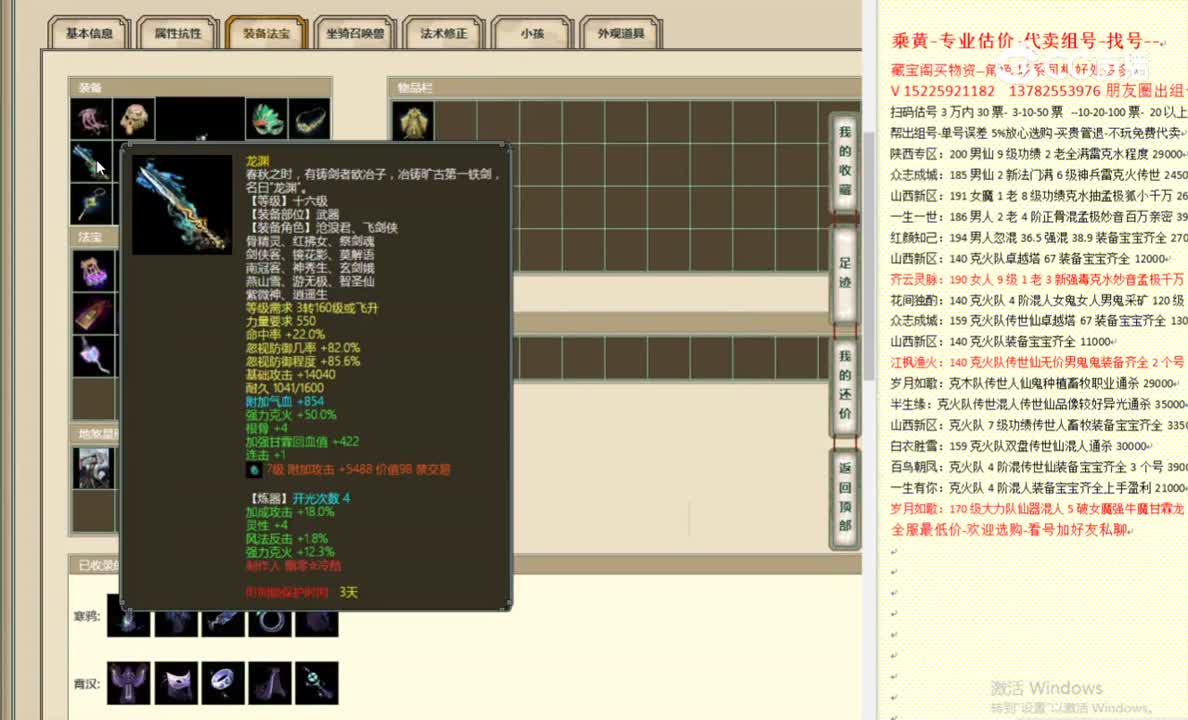Click the 陕西专区 line in document
The image size is (1188, 720).
[x=1039, y=154]
